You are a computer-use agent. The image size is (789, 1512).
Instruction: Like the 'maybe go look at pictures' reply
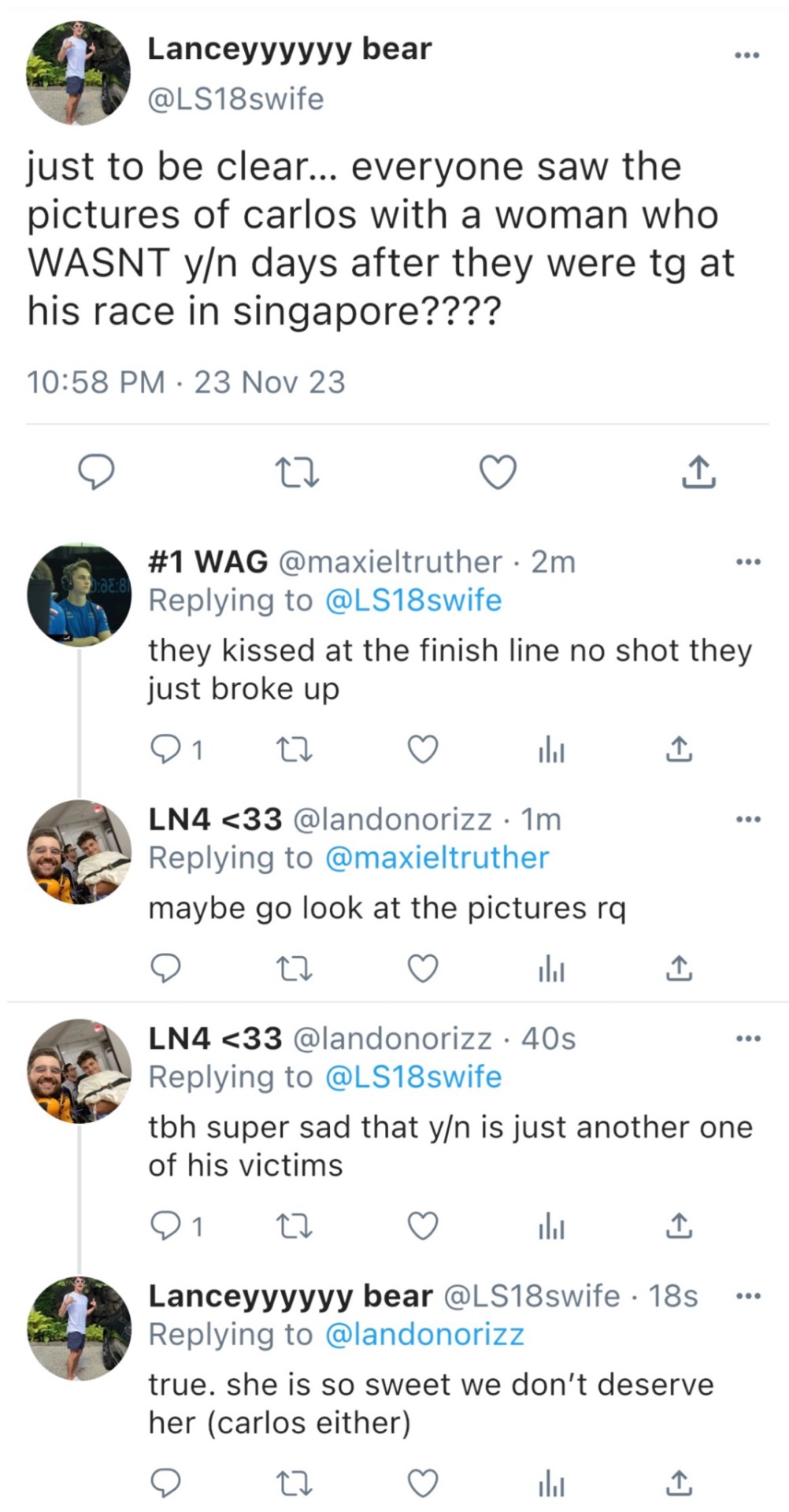(x=423, y=968)
